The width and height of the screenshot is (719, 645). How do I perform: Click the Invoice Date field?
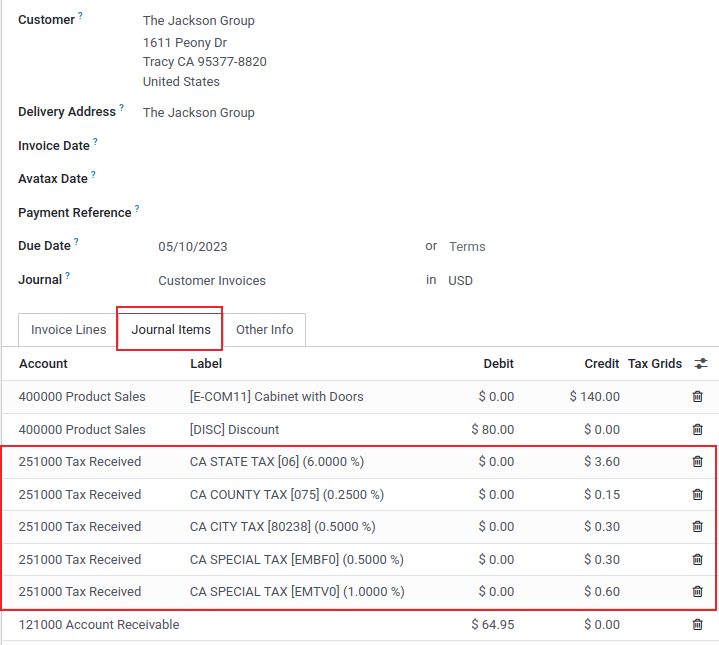pos(280,146)
